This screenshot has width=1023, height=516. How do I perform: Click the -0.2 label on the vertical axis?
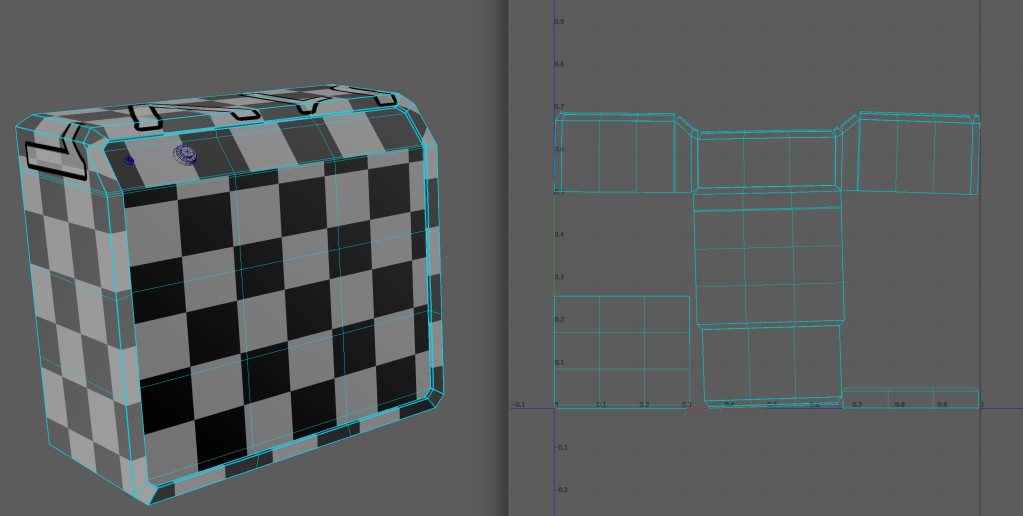pyautogui.click(x=560, y=490)
